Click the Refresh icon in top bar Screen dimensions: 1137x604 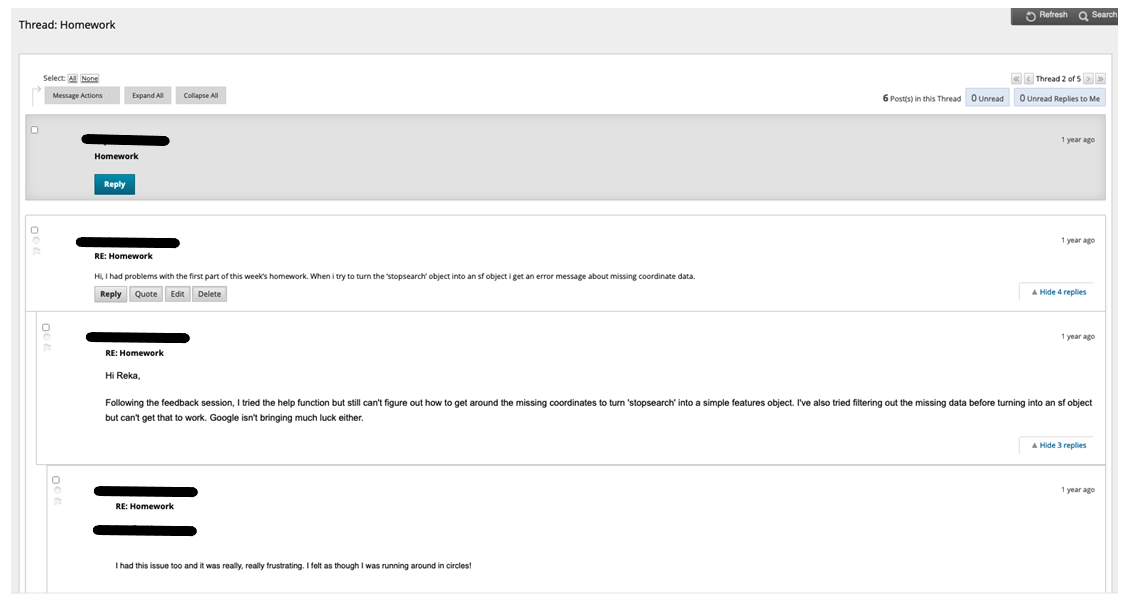pos(1030,16)
